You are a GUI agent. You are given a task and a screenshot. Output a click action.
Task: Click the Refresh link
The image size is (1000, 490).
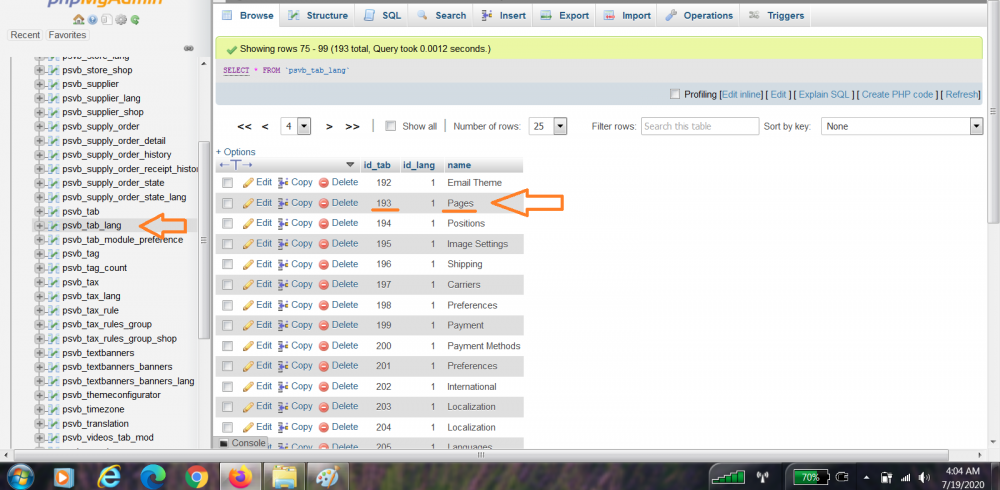coord(962,94)
